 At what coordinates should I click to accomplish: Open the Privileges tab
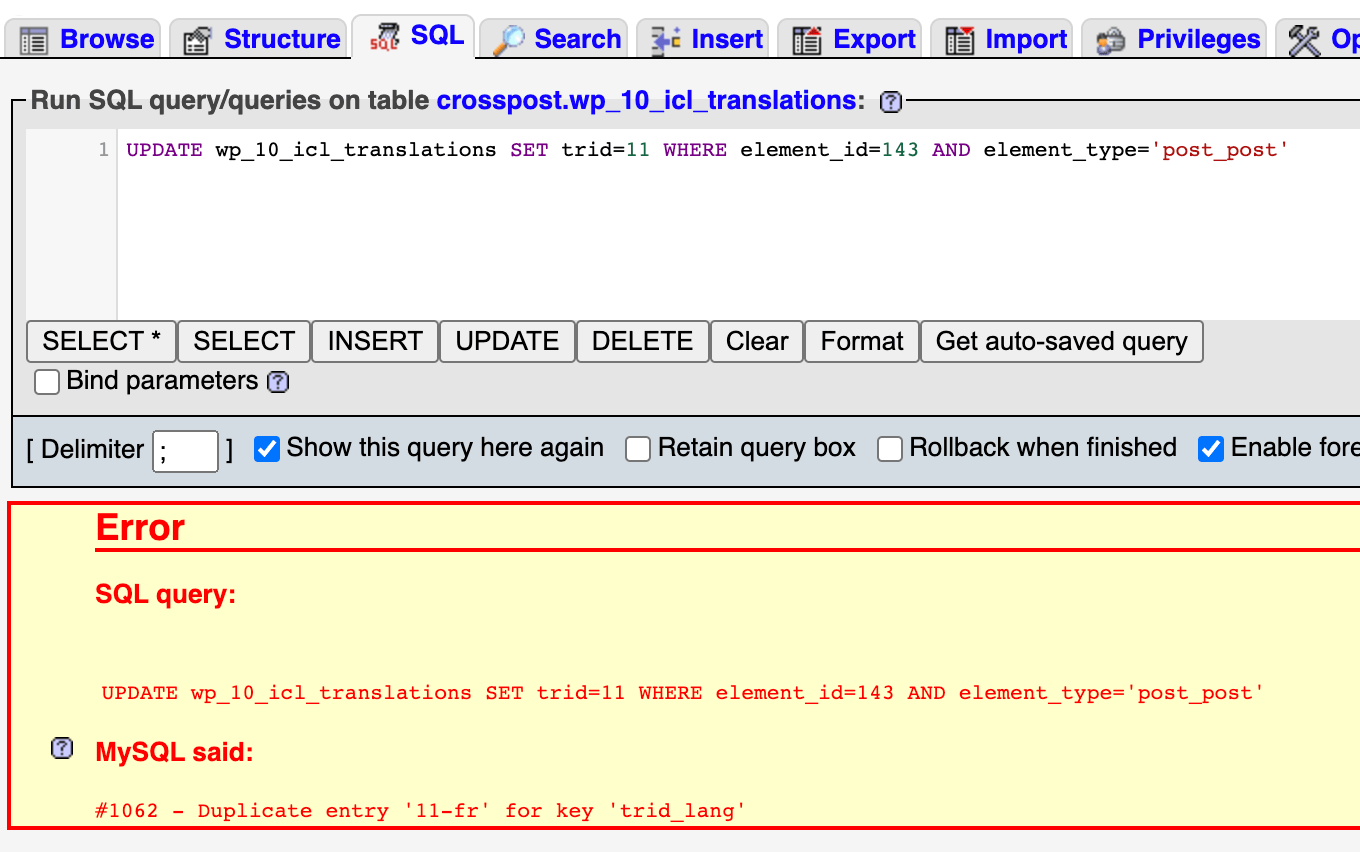(1174, 39)
